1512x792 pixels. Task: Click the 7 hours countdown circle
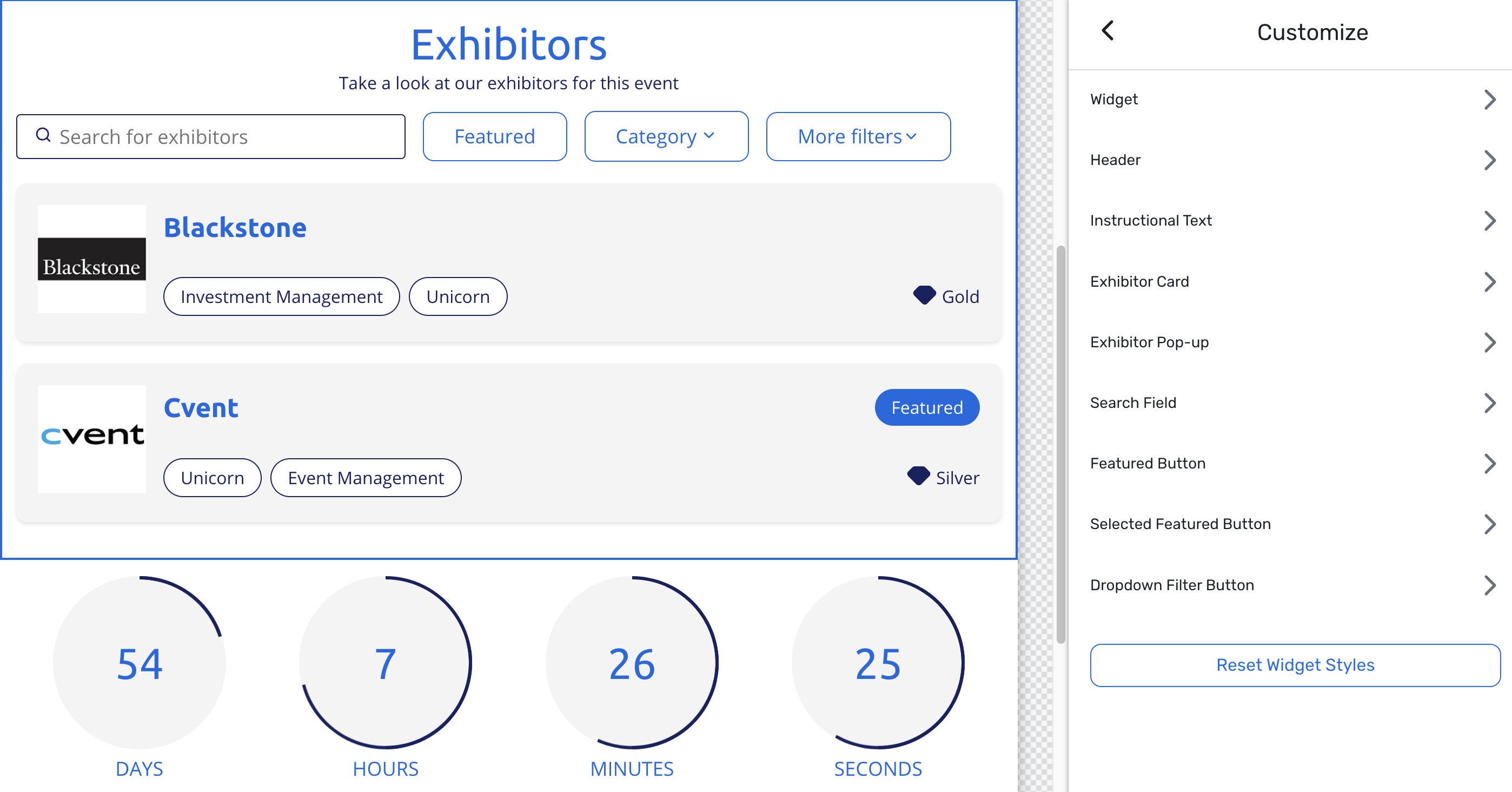pos(386,662)
